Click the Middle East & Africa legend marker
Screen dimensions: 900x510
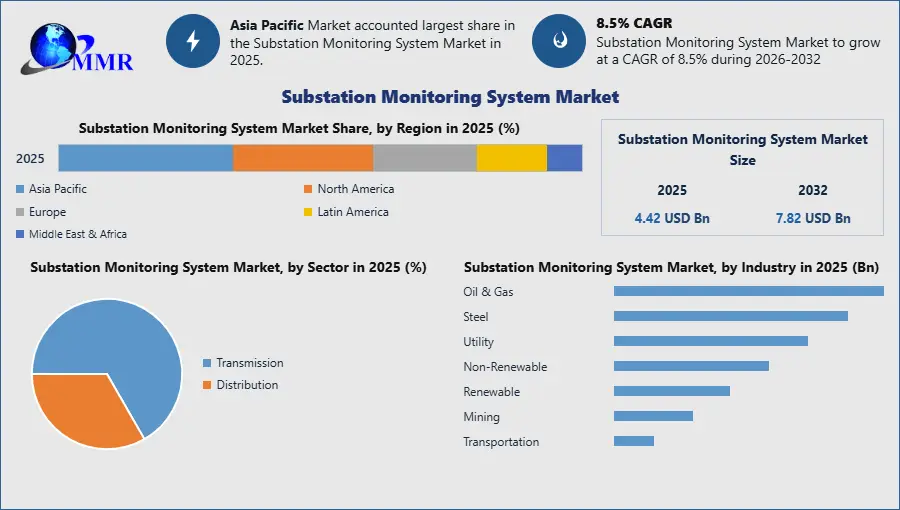pyautogui.click(x=20, y=234)
